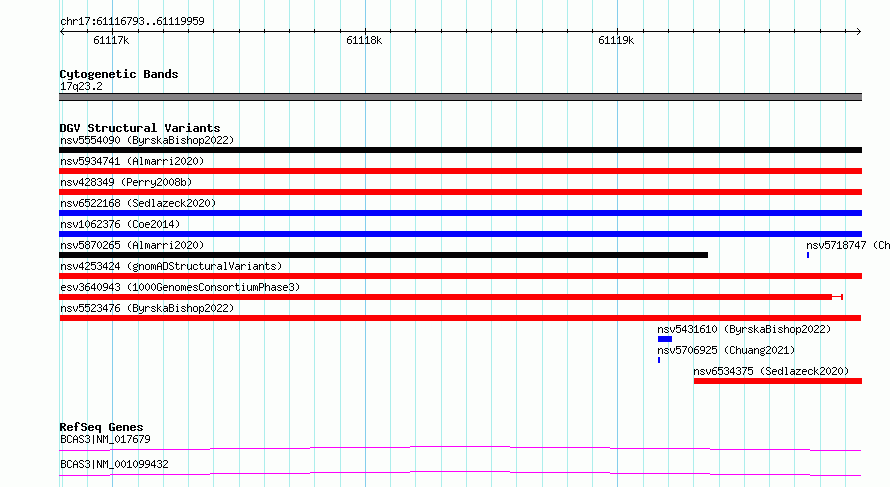
Task: Click the red bar under nsv5934741
Action: point(460,171)
